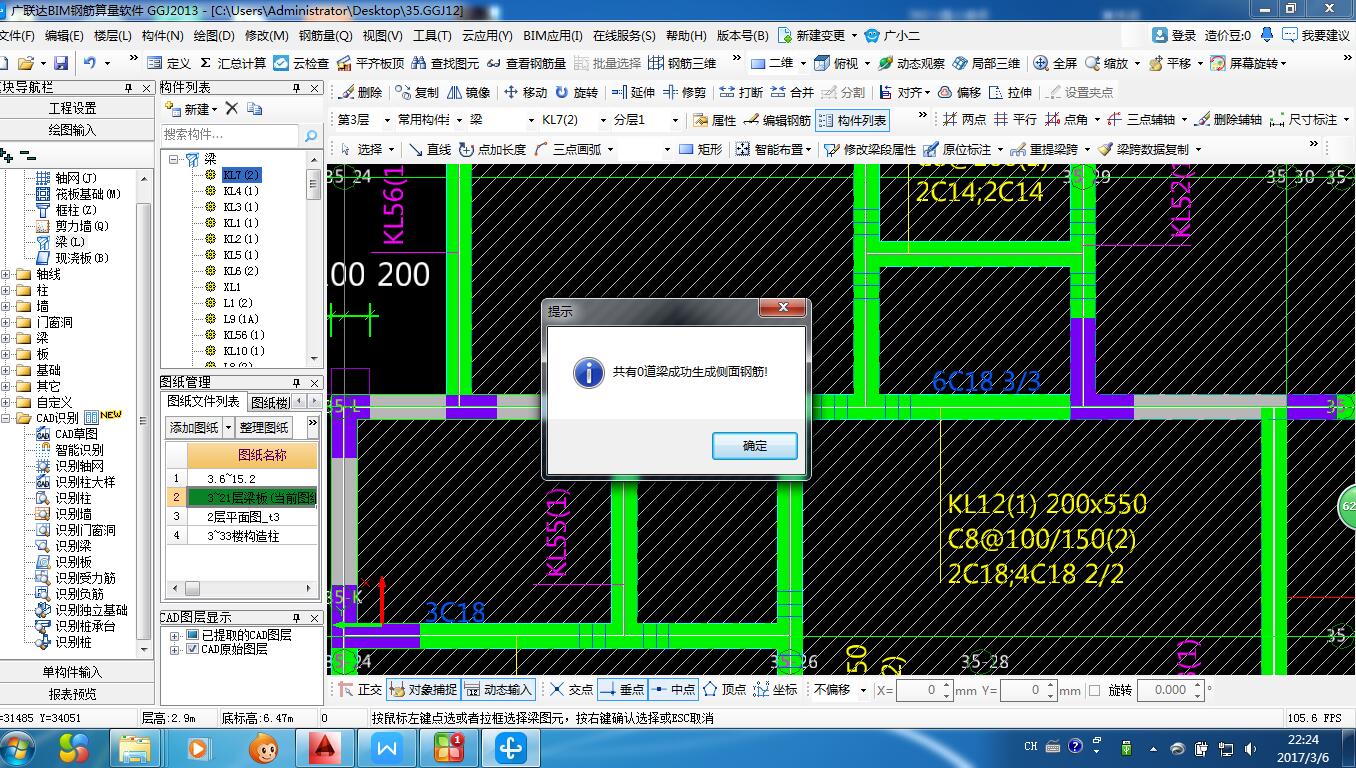1356x768 pixels.
Task: Open the 钢筋量(Q) menu
Action: [x=325, y=35]
